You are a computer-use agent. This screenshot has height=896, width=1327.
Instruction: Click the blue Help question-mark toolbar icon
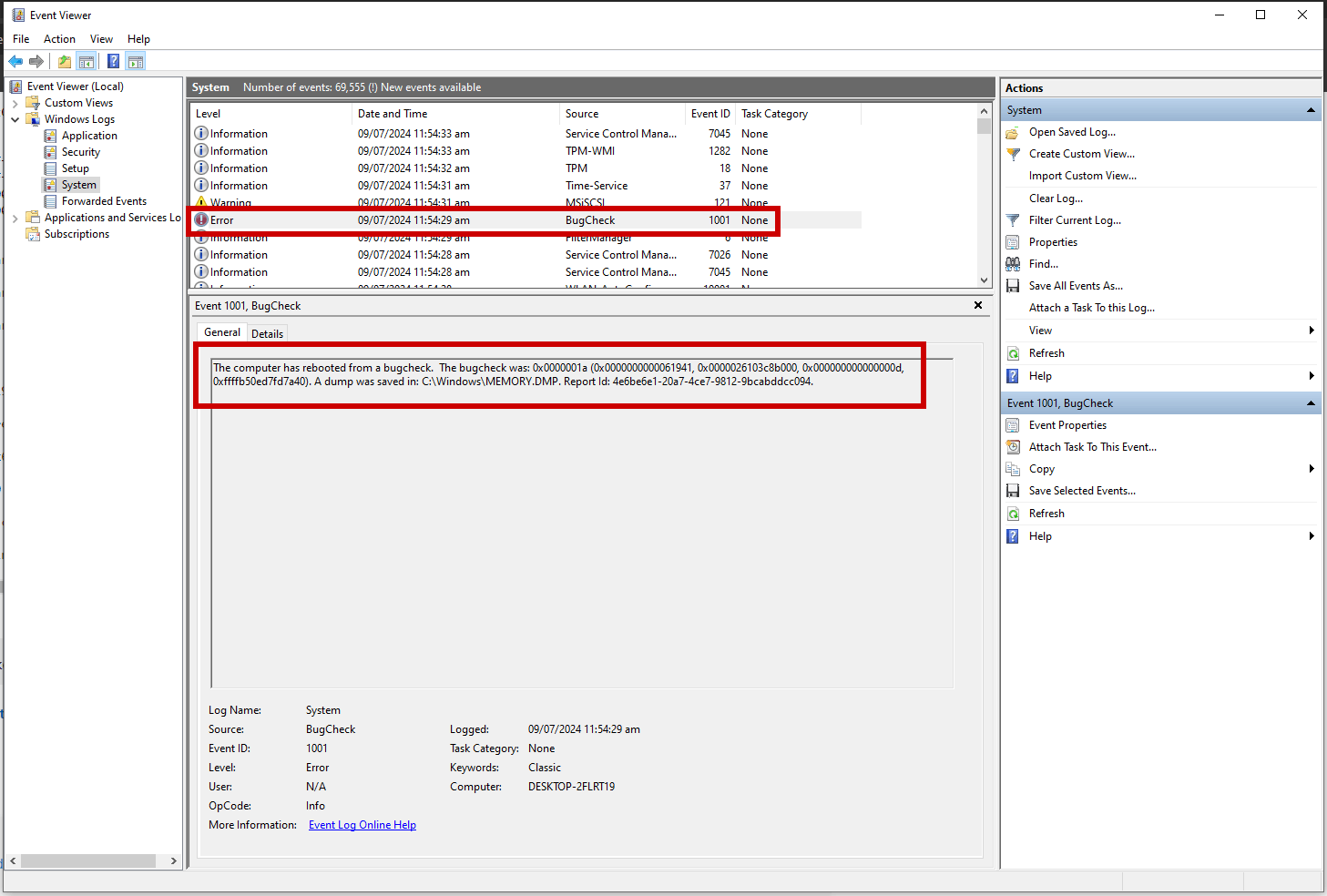(x=113, y=61)
